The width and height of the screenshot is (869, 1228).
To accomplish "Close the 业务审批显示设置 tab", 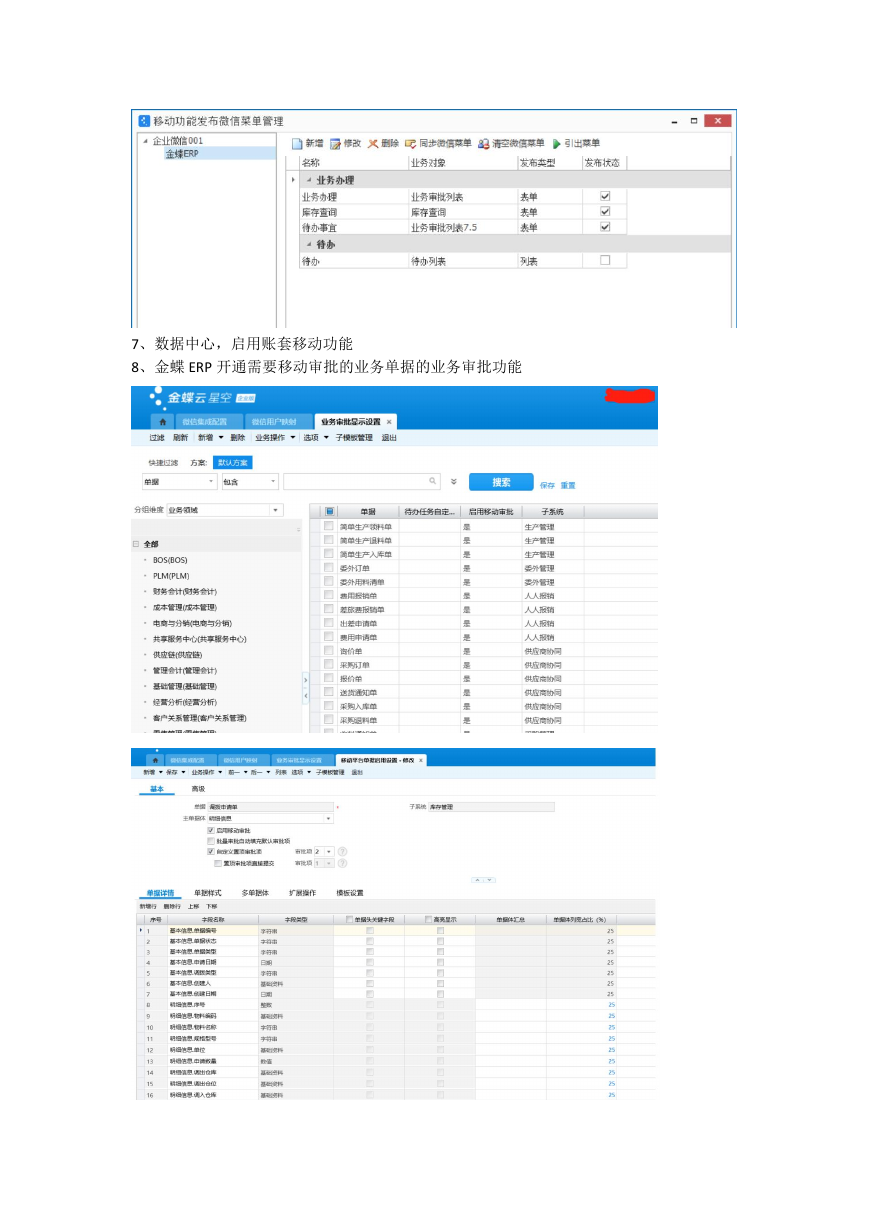I will coord(389,422).
